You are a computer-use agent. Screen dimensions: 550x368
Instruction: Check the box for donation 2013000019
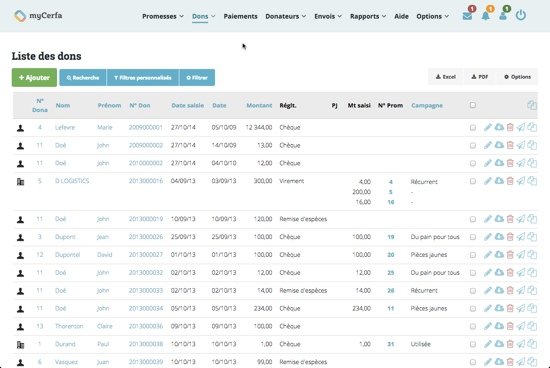coord(472,219)
